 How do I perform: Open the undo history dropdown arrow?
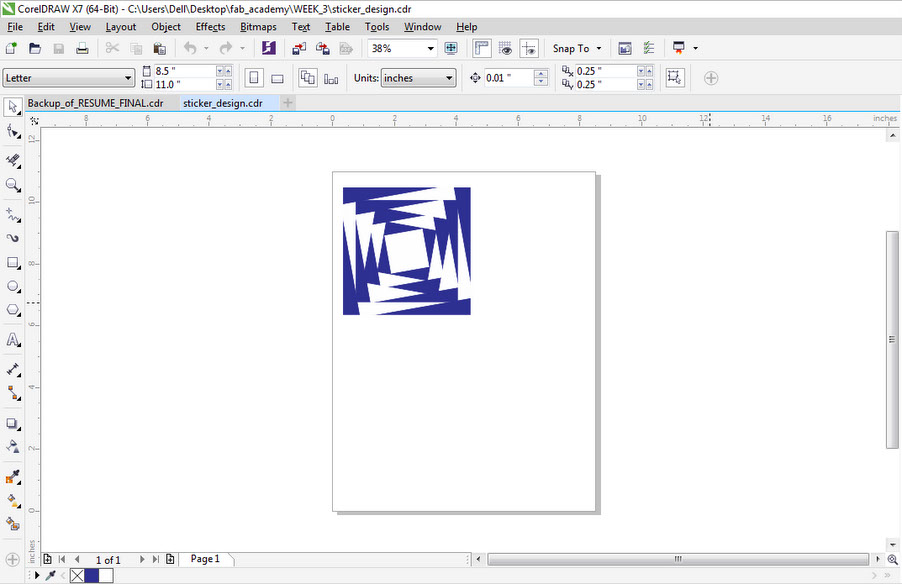(206, 48)
